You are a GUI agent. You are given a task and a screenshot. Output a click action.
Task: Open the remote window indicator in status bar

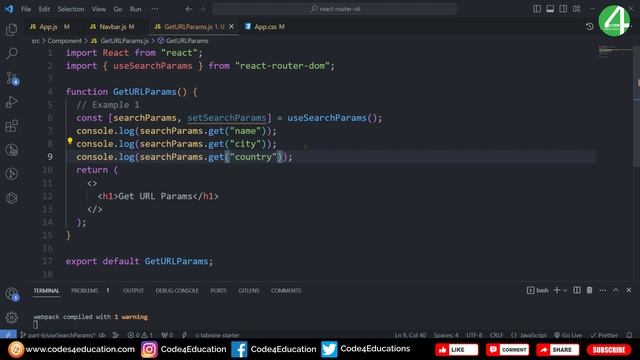pos(8,335)
